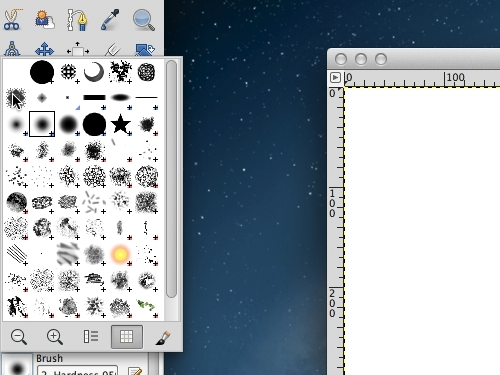Choose the black star brush
Screen dimensions: 500x375
tap(120, 124)
